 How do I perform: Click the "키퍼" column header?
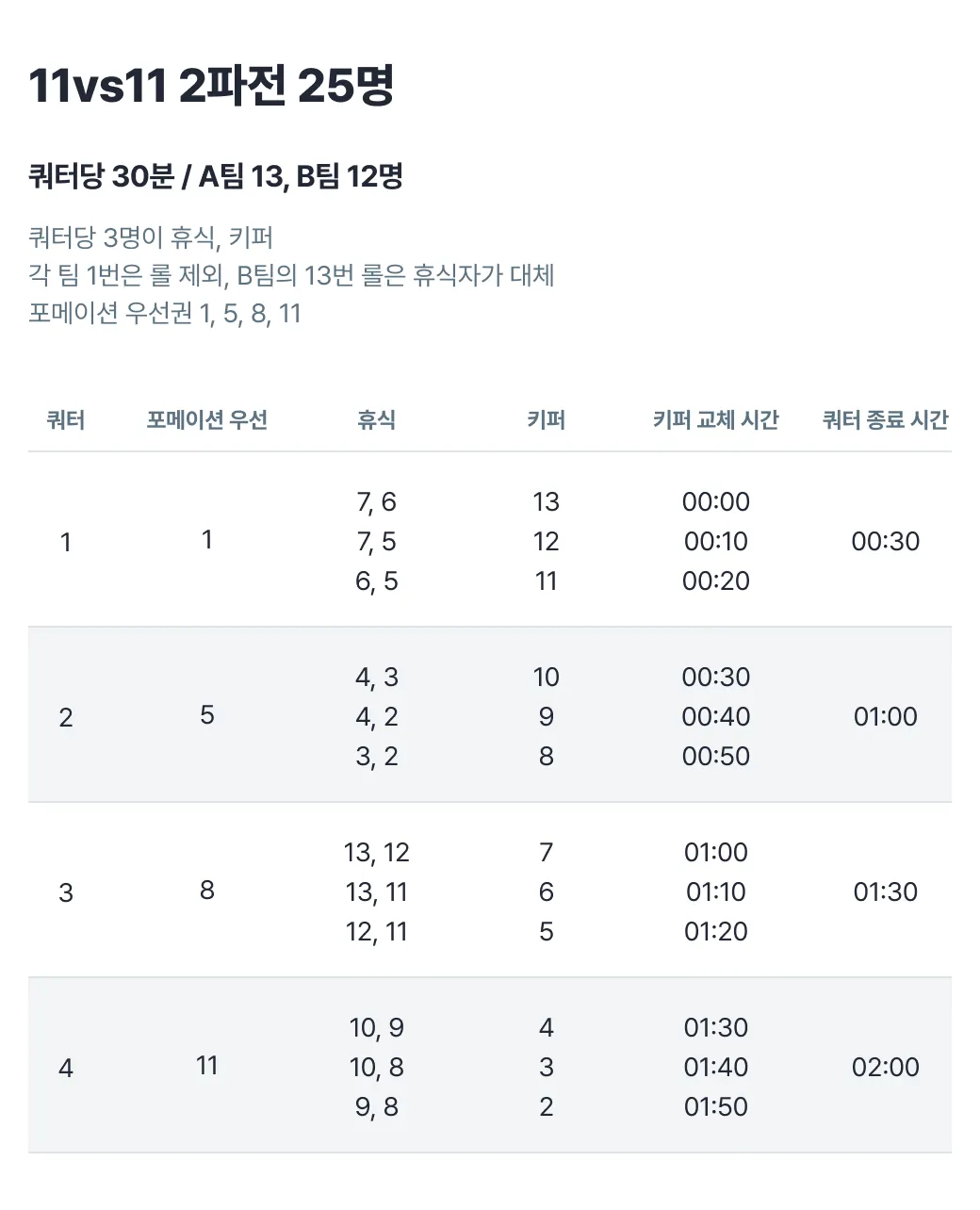[x=546, y=420]
